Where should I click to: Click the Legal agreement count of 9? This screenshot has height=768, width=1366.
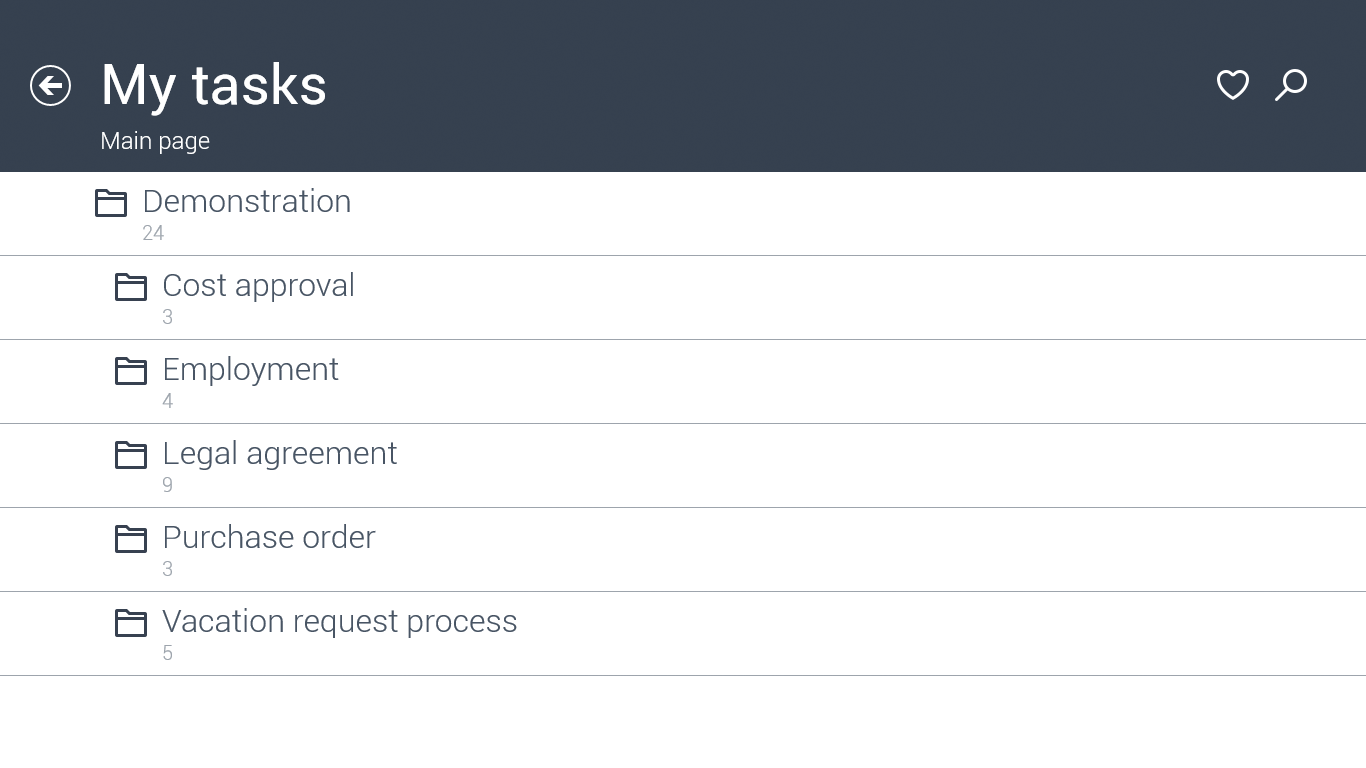pyautogui.click(x=167, y=485)
